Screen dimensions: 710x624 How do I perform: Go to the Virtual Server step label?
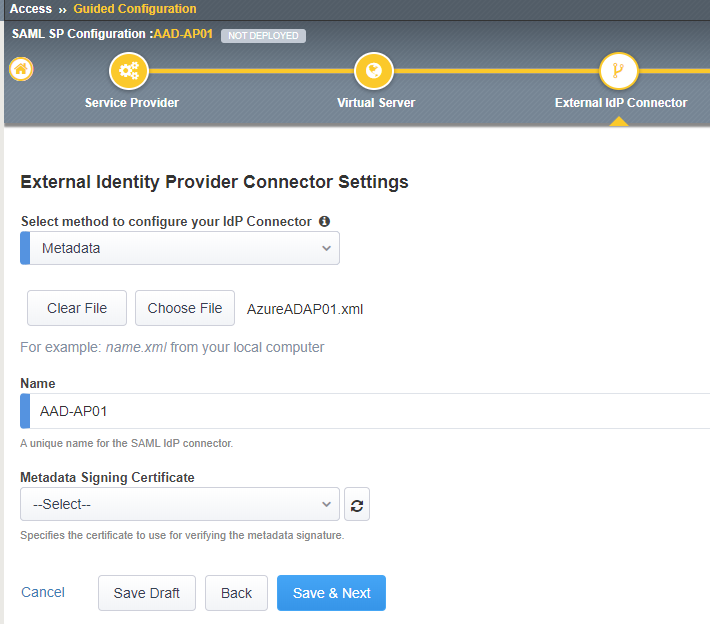376,103
